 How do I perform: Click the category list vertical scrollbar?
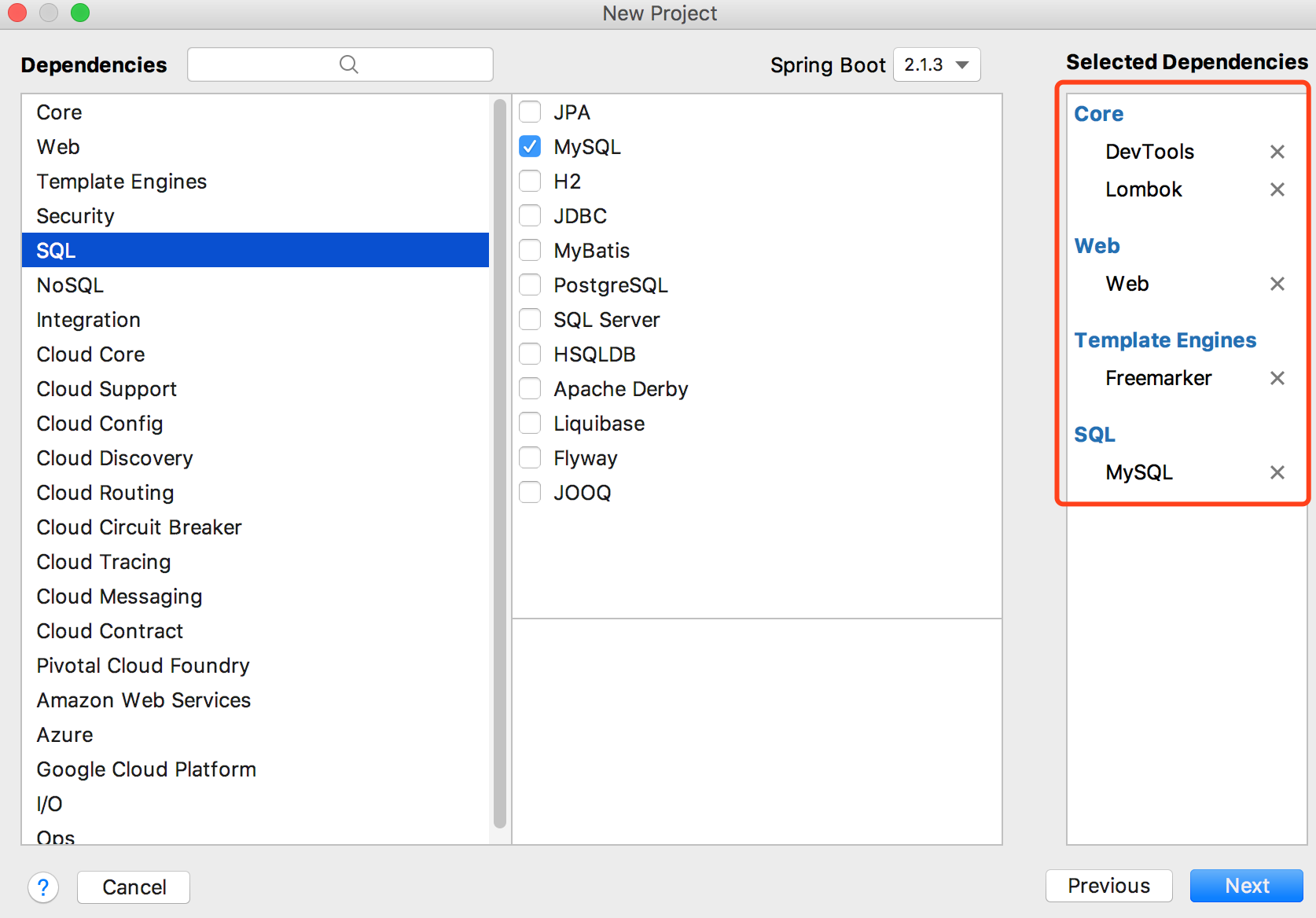tap(499, 464)
